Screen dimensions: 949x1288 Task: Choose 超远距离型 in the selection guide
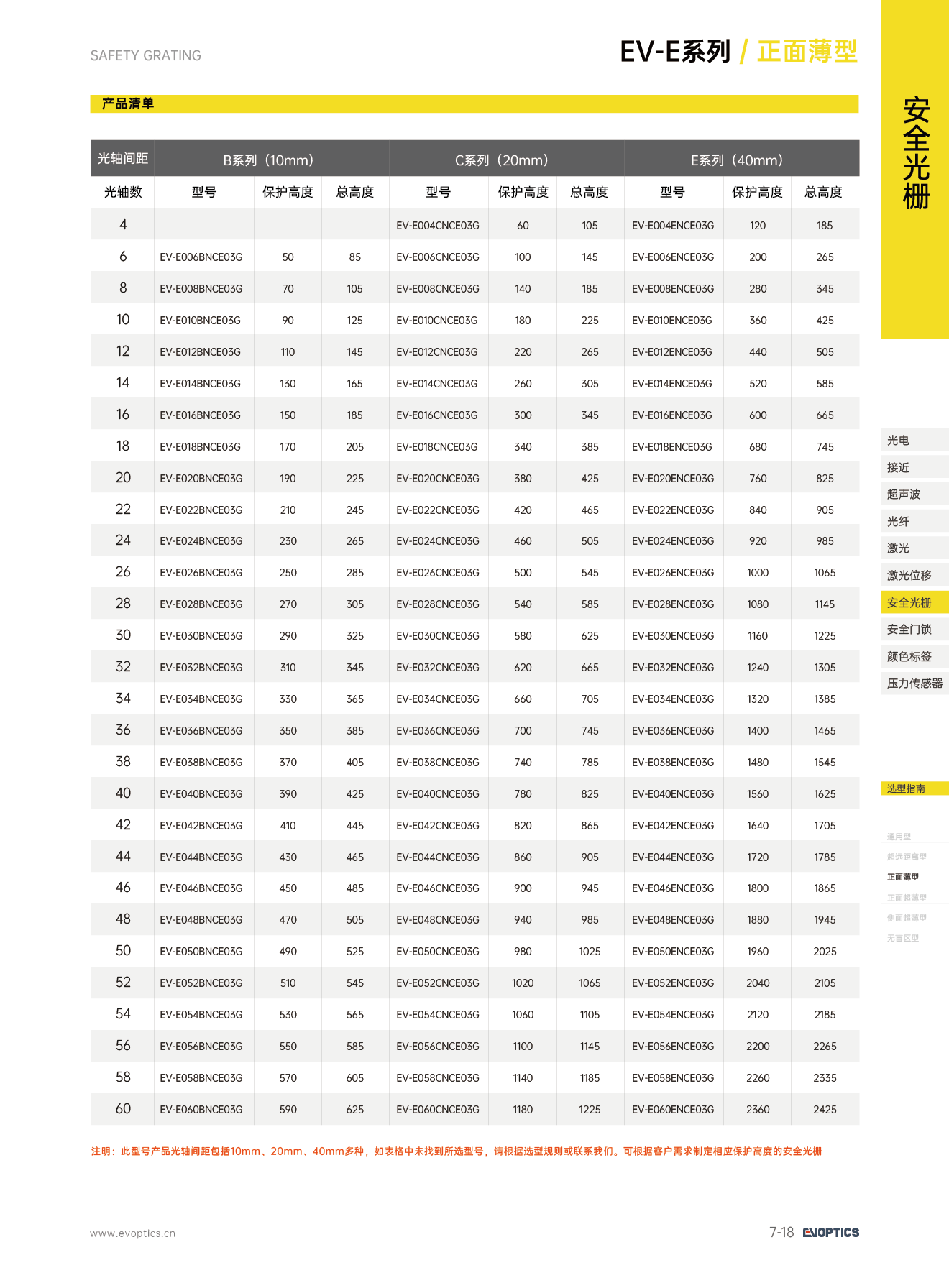pyautogui.click(x=907, y=857)
